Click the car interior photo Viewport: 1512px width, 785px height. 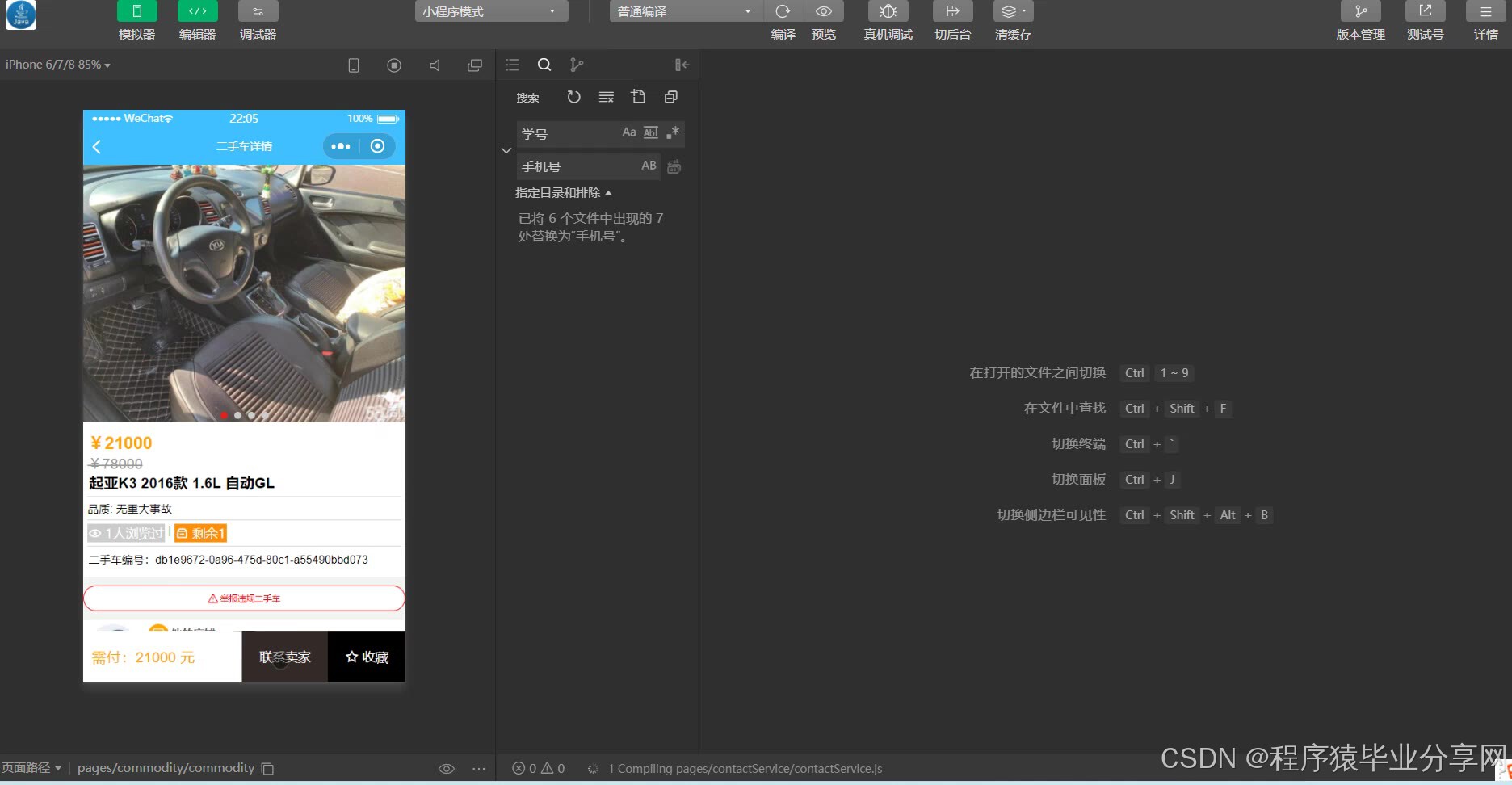point(244,293)
